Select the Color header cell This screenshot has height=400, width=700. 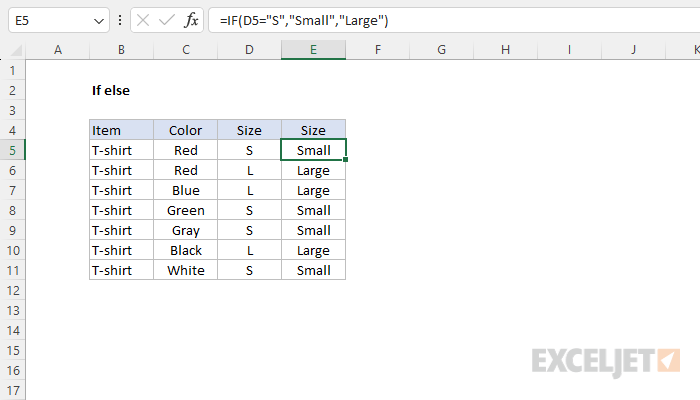[x=186, y=130]
